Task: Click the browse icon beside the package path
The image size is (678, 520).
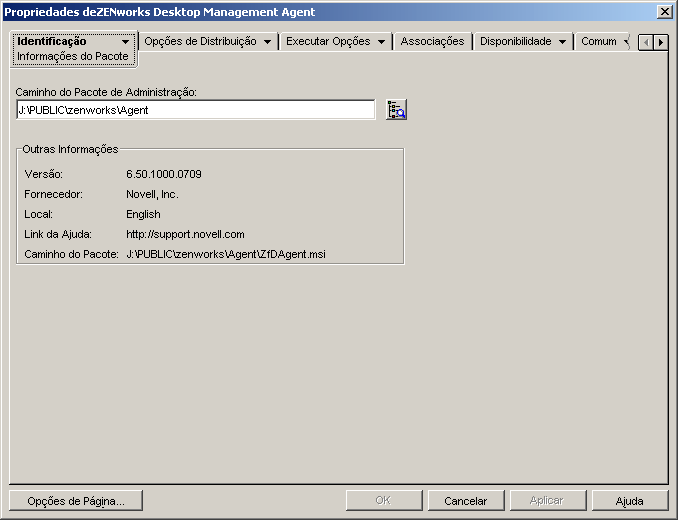Action: point(396,110)
